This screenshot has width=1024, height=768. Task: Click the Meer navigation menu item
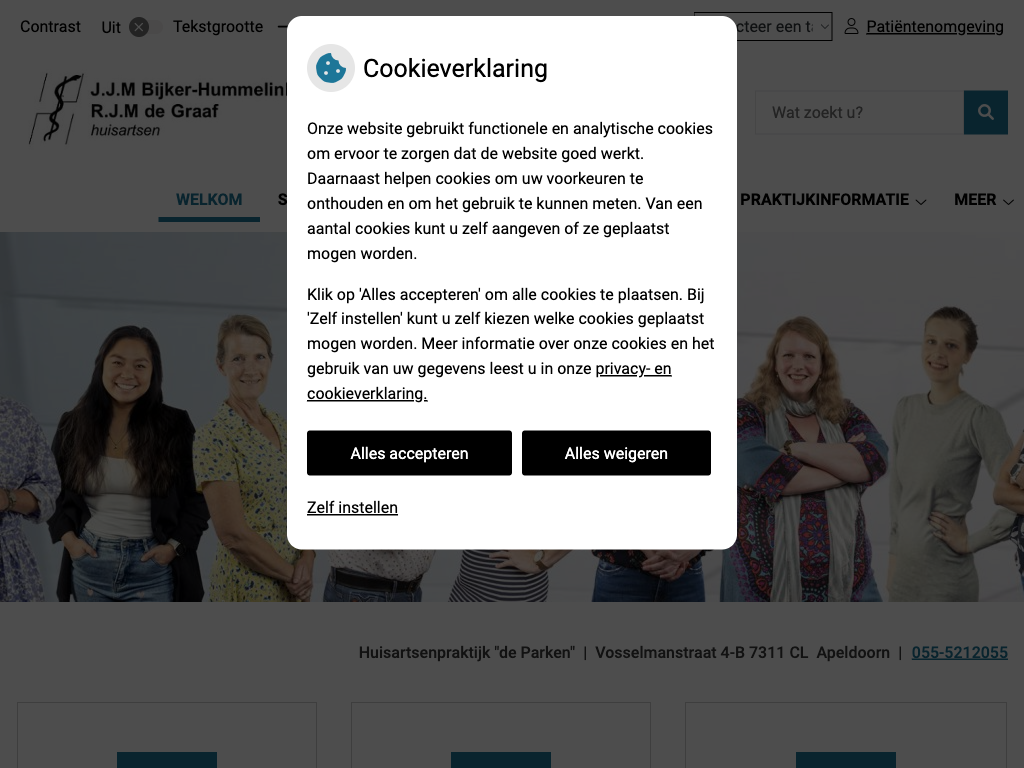(x=975, y=200)
